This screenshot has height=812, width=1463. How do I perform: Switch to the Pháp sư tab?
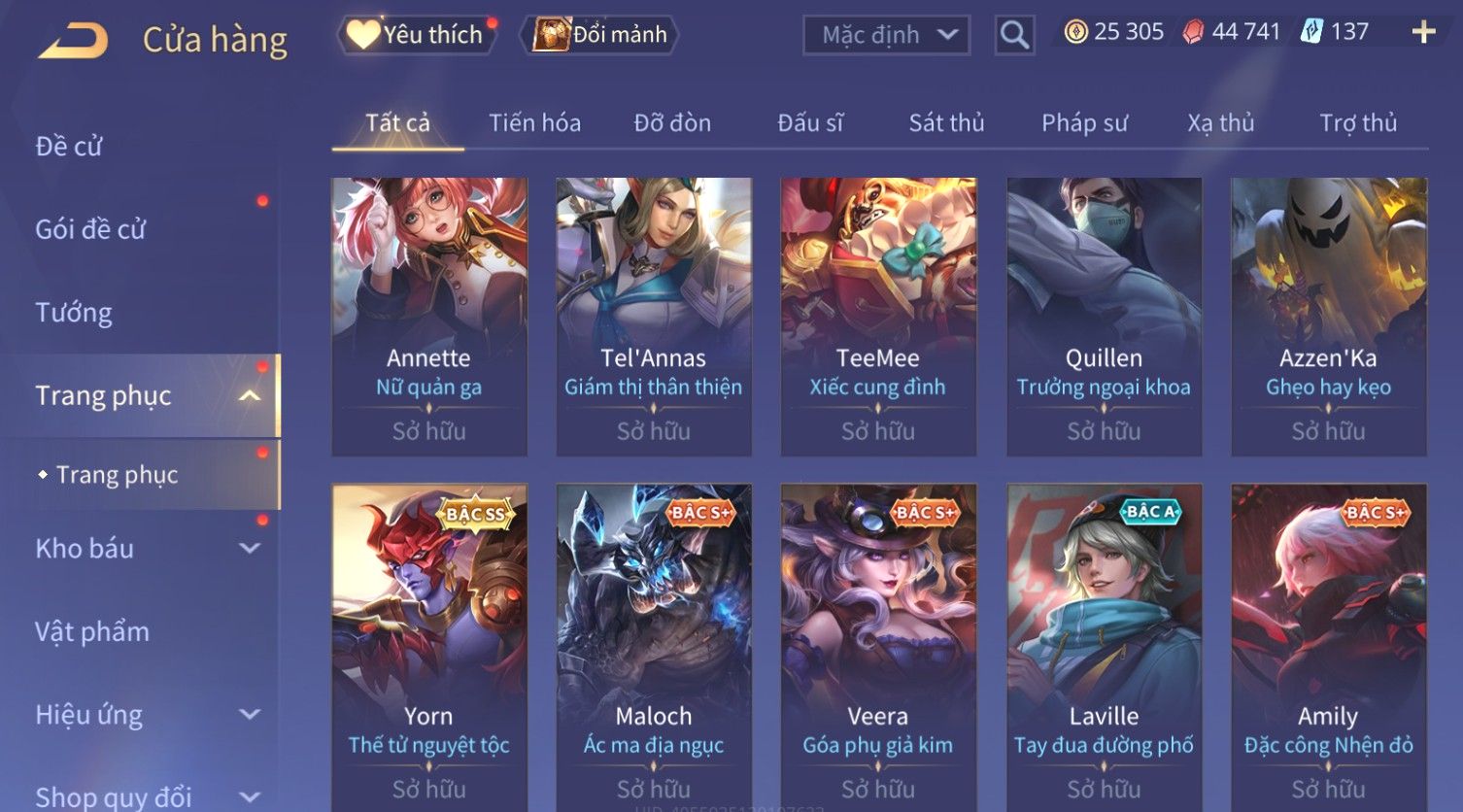tap(1084, 123)
